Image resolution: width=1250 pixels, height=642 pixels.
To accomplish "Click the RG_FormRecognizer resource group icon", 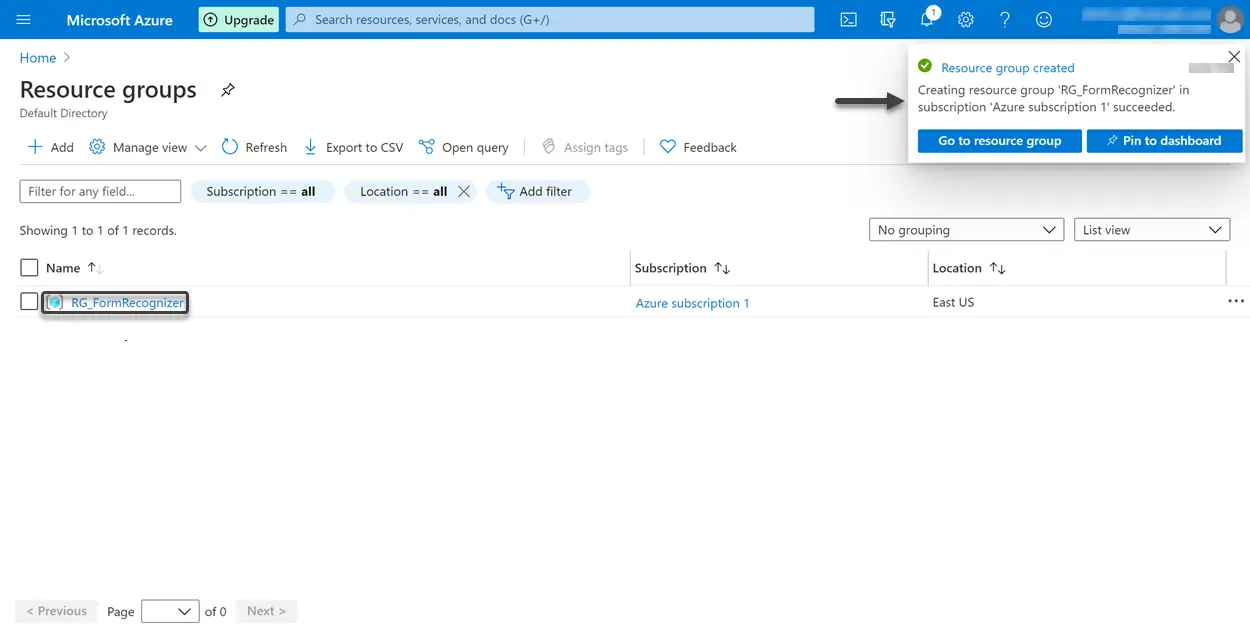I will (x=55, y=302).
